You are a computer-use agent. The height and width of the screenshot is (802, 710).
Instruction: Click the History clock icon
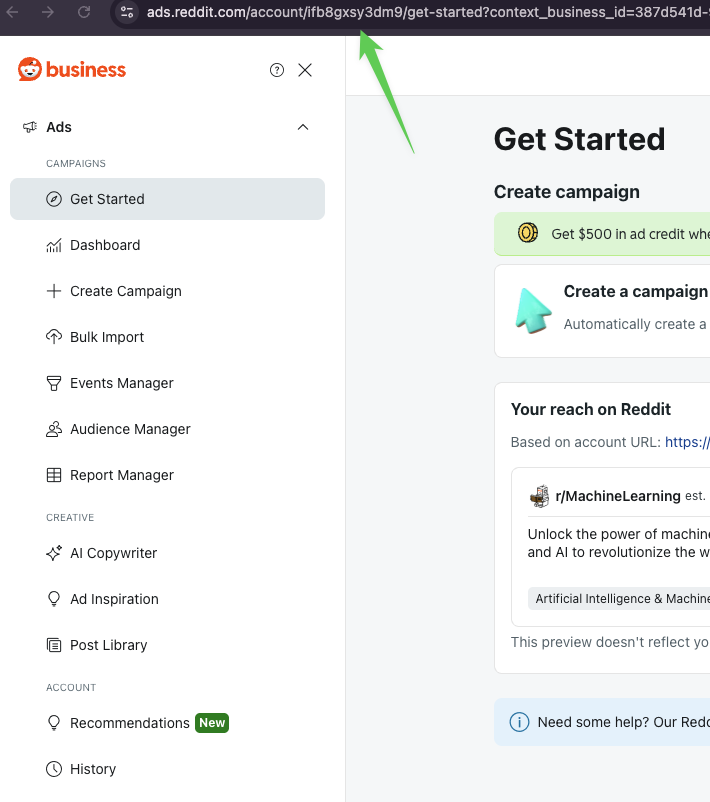pyautogui.click(x=53, y=768)
